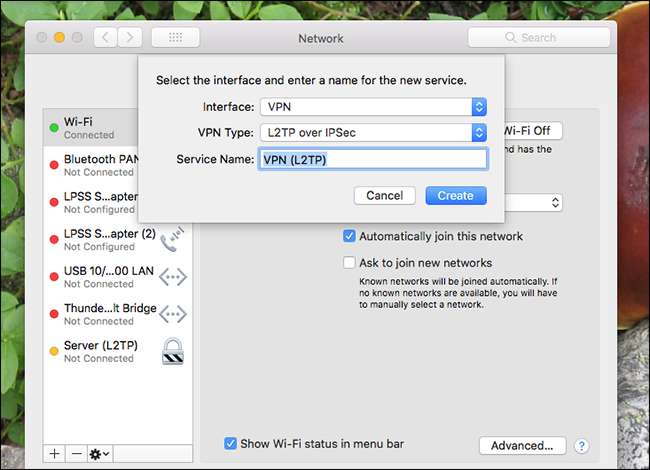Click the search magnifier icon
Image resolution: width=650 pixels, height=470 pixels.
(510, 38)
